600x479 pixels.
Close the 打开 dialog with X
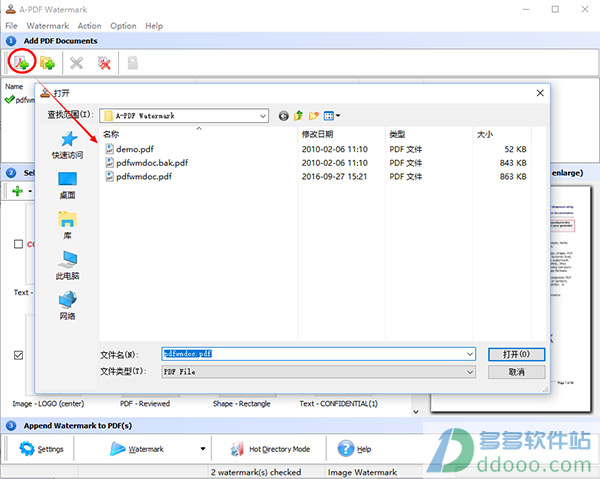click(540, 93)
